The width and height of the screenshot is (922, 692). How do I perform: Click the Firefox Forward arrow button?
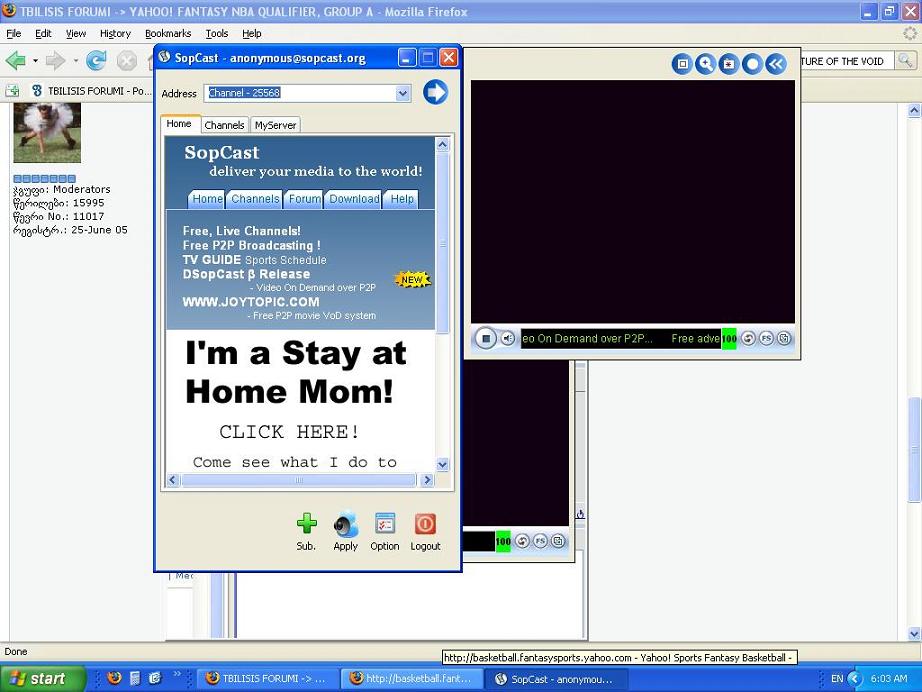click(56, 61)
